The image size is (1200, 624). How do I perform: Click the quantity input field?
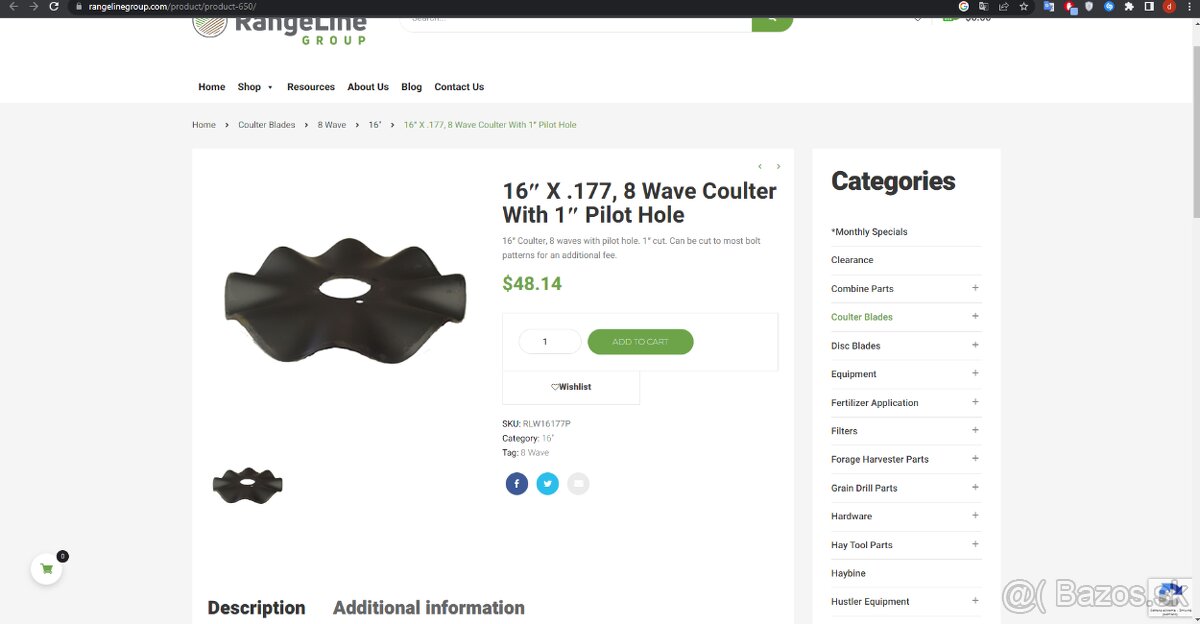pos(550,342)
